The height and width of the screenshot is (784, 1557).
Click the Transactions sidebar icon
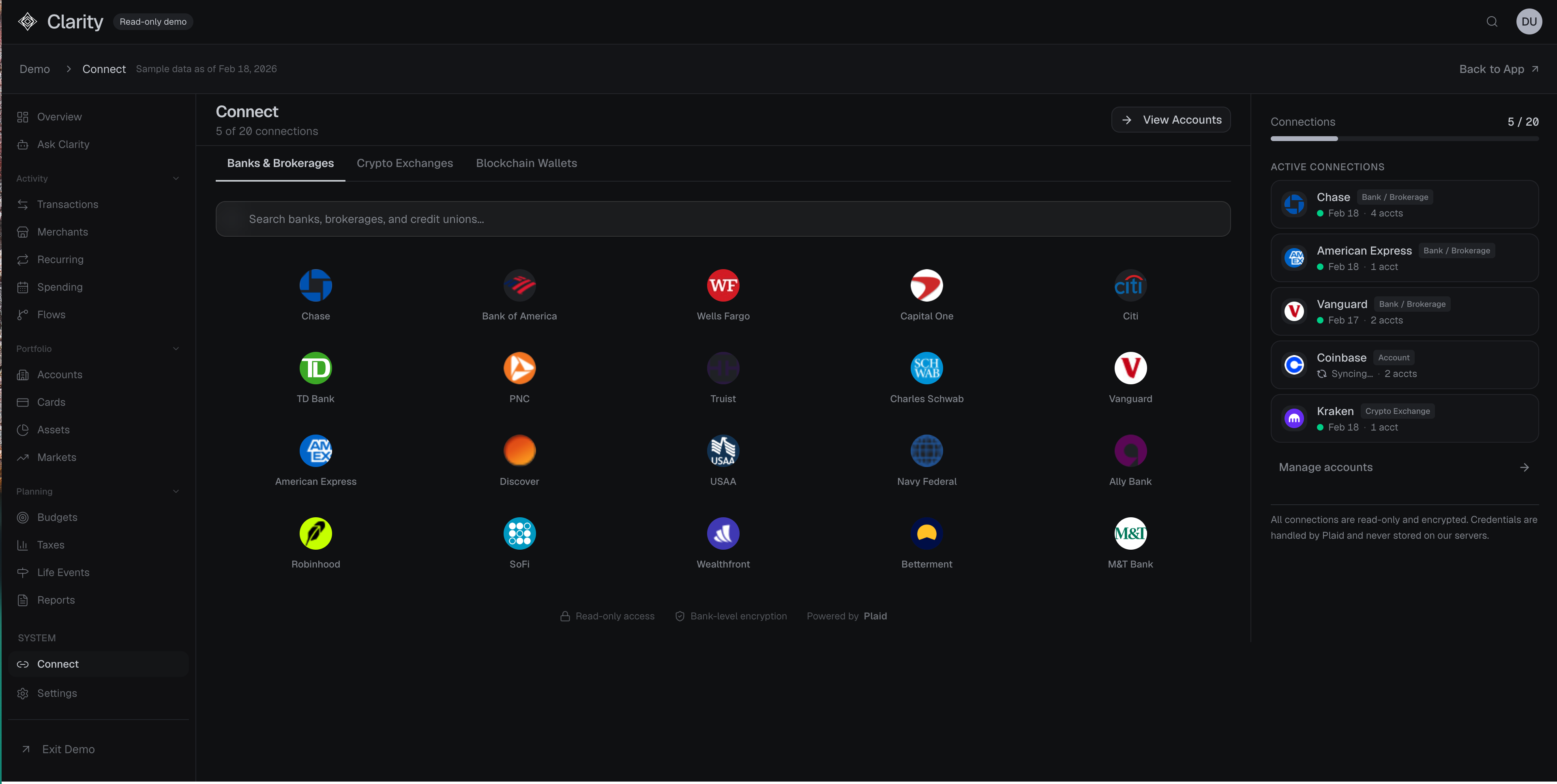(x=23, y=204)
